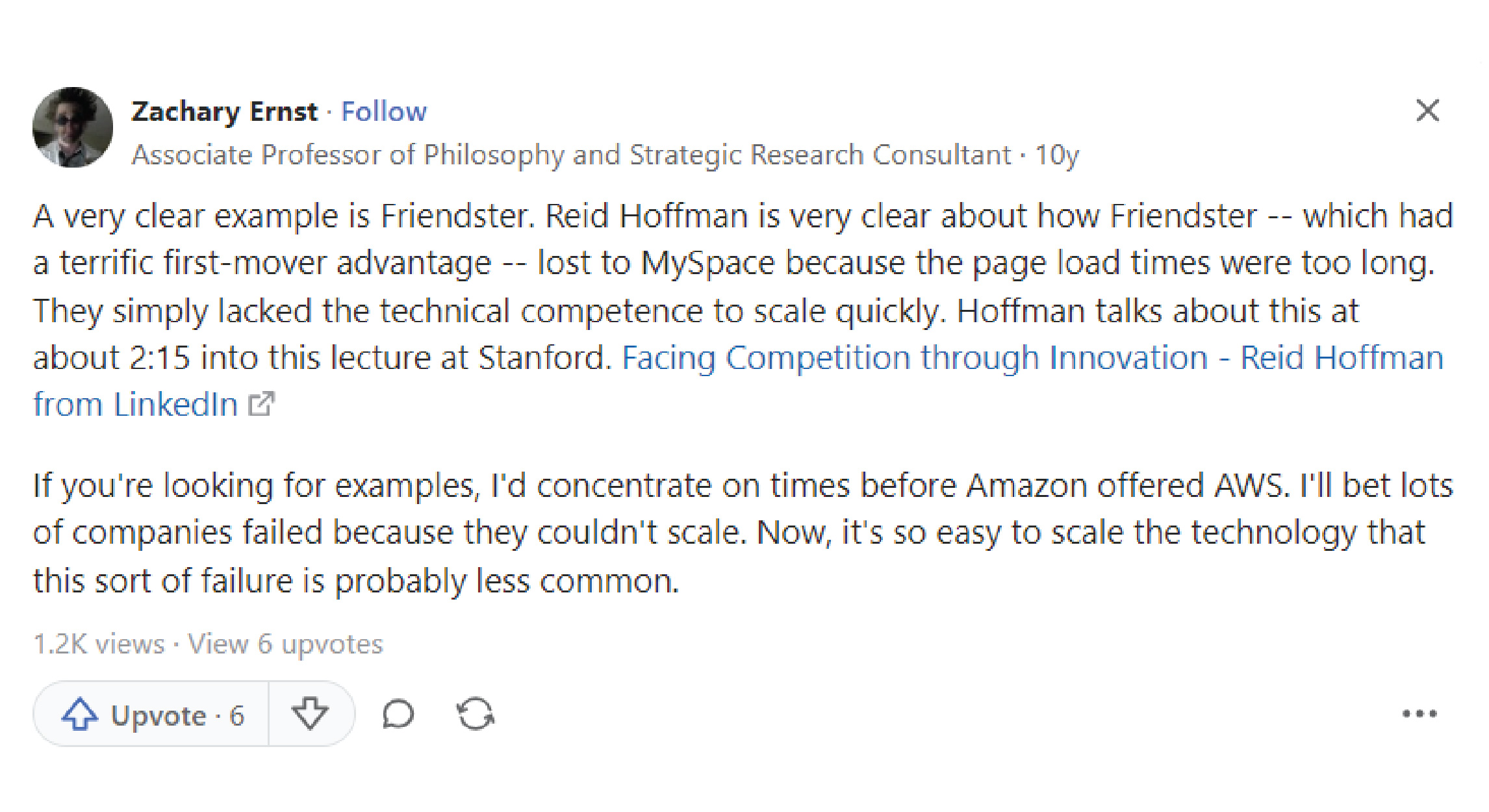Follow Zachary Ernst
Viewport: 1489px width, 812px height.
[x=384, y=112]
